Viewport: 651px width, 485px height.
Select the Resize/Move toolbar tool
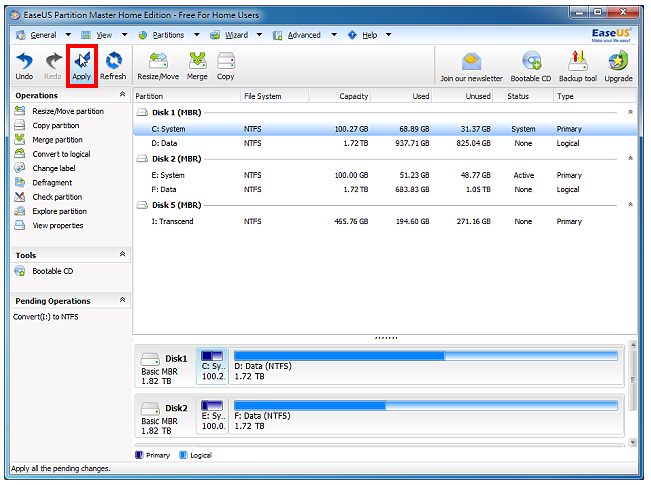tap(158, 66)
